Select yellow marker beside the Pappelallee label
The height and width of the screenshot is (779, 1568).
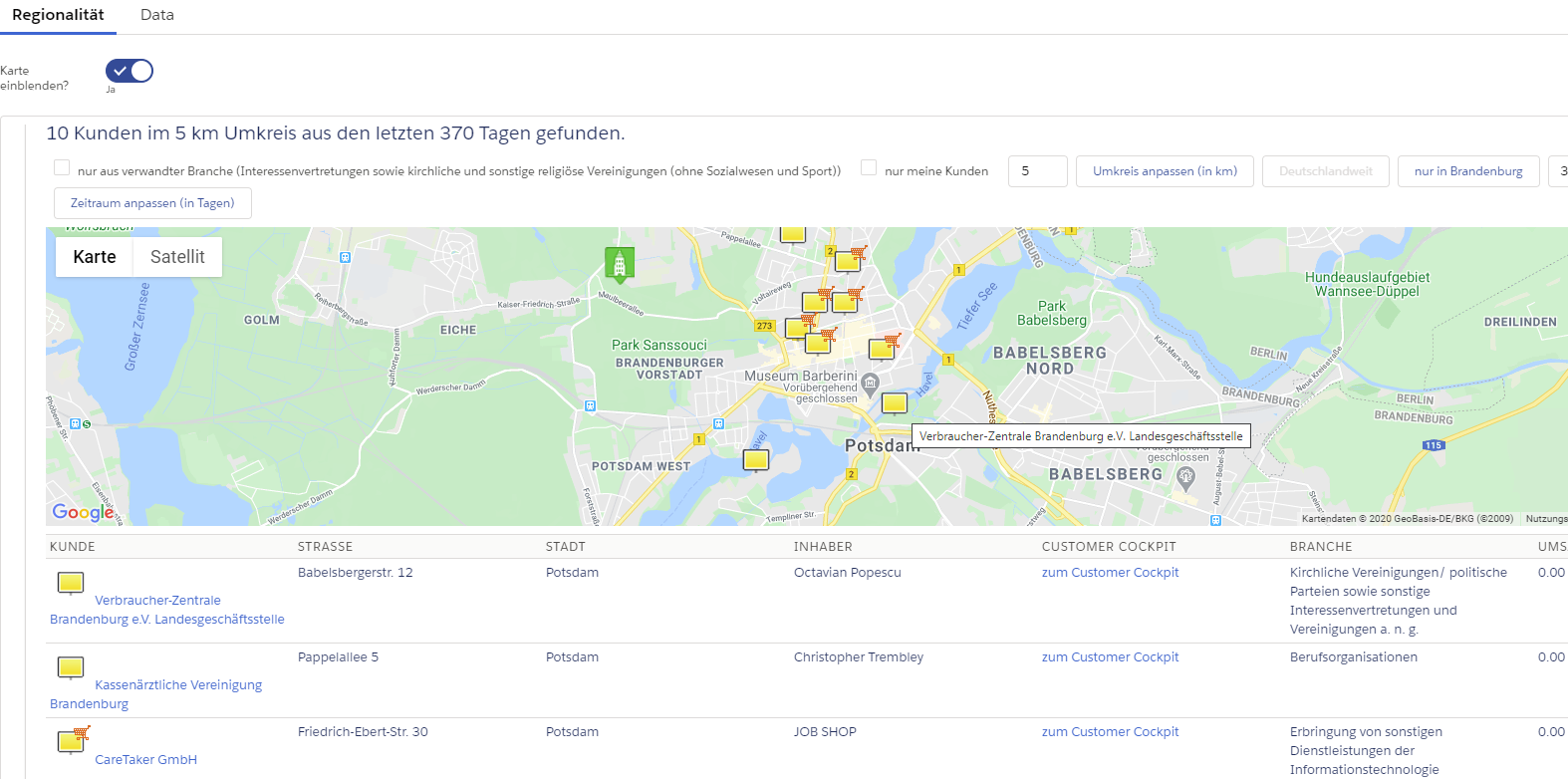coord(793,235)
